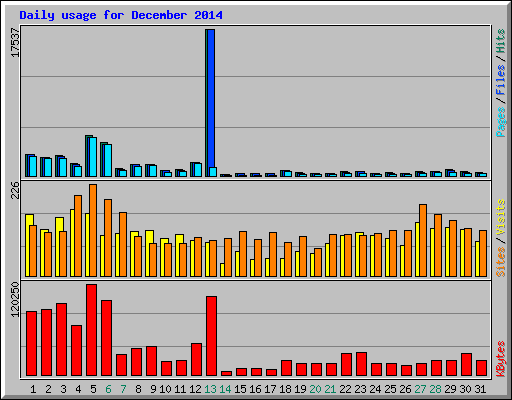
Task: Click day label 23 on the x-axis
Action: (x=360, y=389)
